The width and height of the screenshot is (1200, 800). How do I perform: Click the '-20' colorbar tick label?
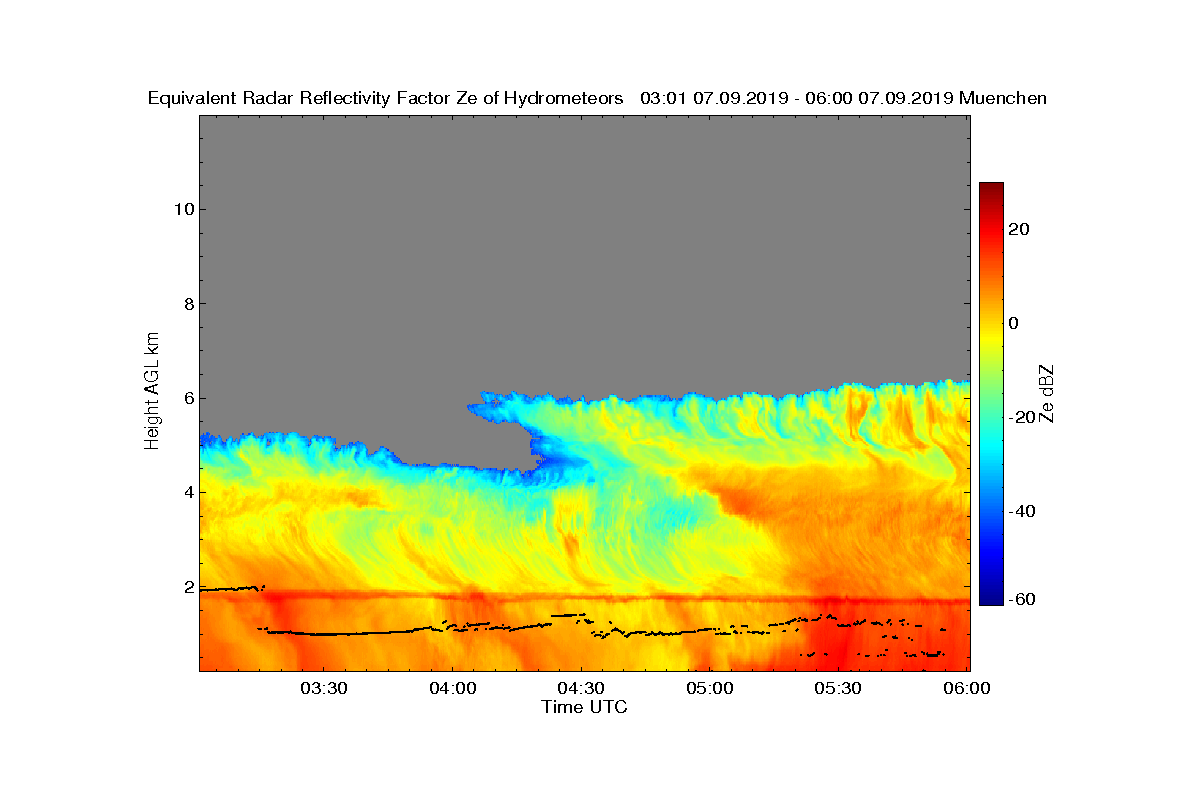1022,417
